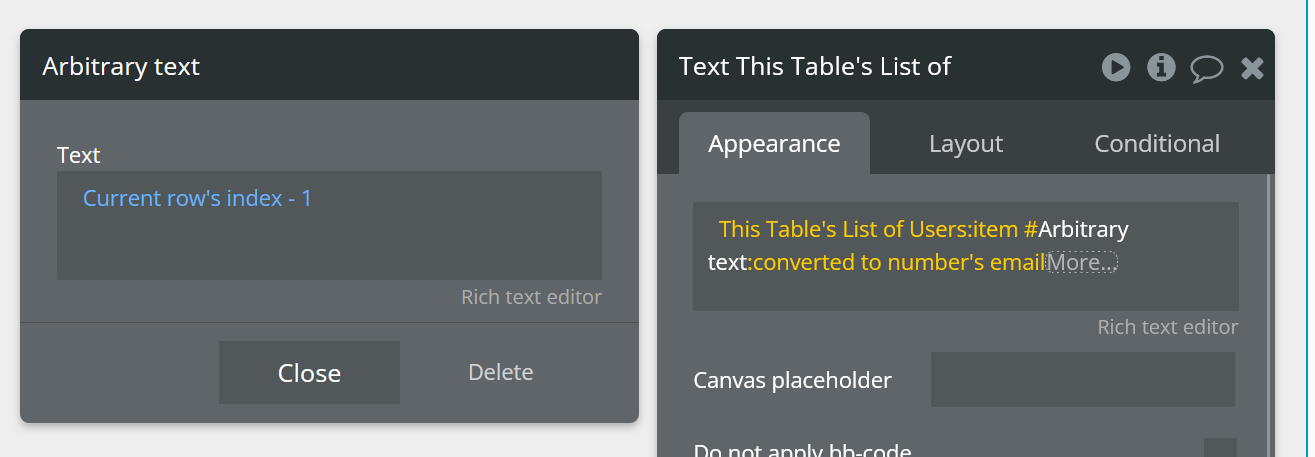This screenshot has height=457, width=1315.
Task: Toggle the "Do not apply bb-code" checkbox
Action: coord(1219,449)
